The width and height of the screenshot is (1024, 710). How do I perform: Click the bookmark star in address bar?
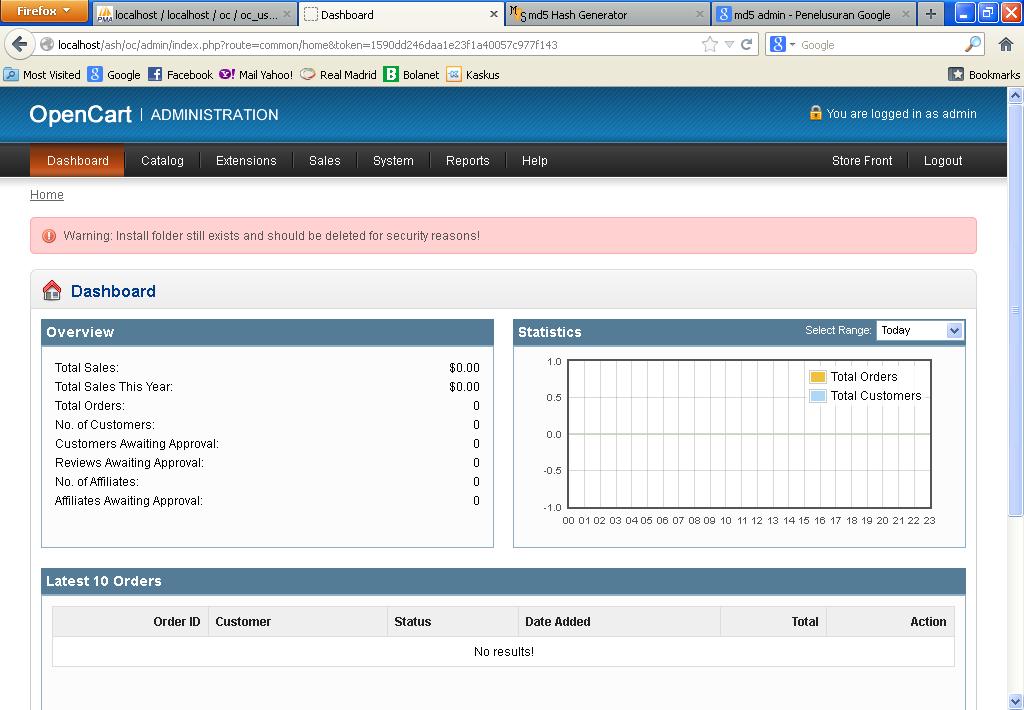point(709,44)
